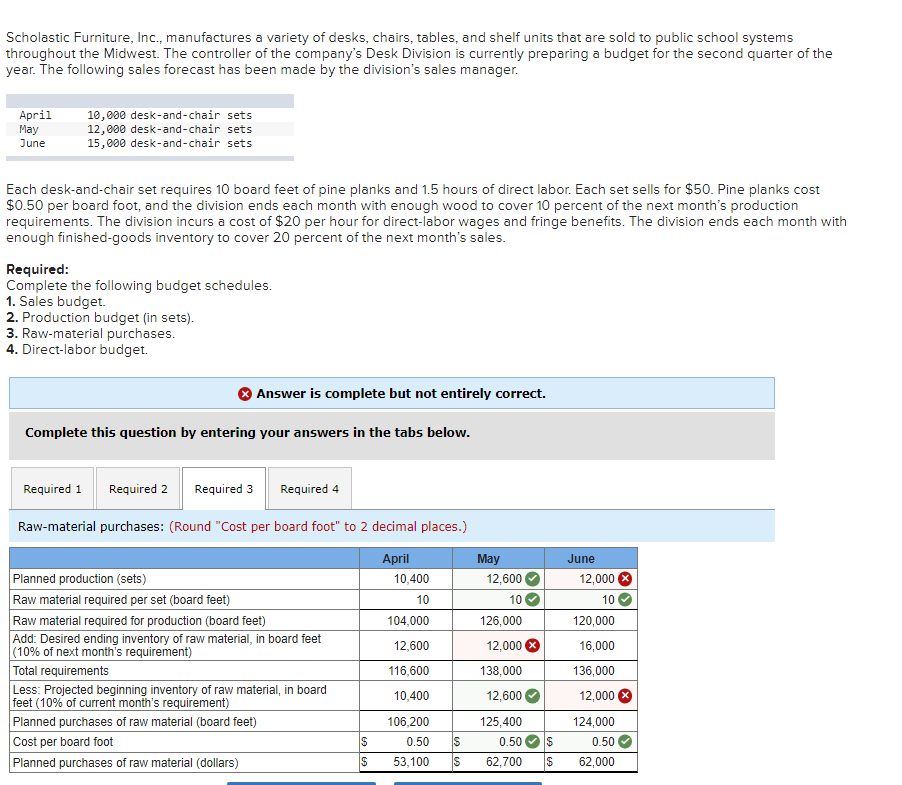
Task: Select April planned purchases dollars 53,100
Action: pos(411,761)
